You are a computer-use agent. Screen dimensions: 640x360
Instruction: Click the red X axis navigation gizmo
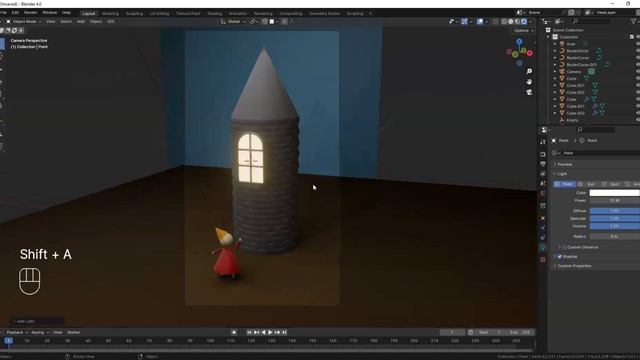[x=529, y=53]
